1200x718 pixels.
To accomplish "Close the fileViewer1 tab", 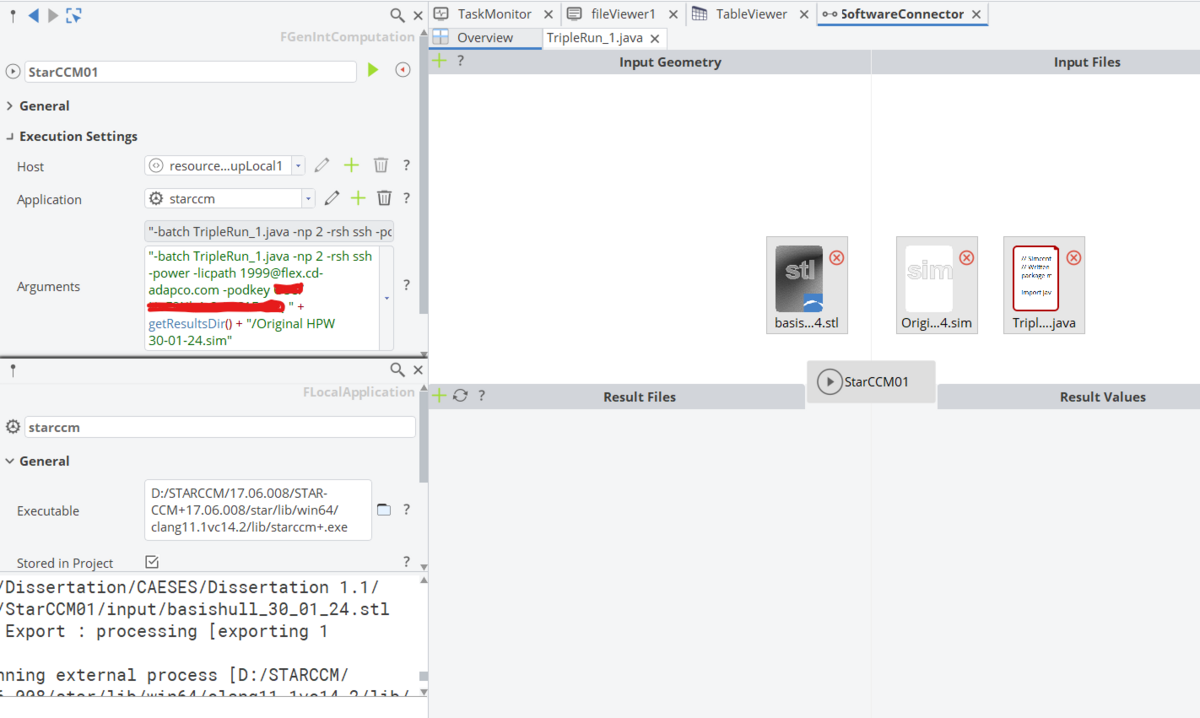I will [672, 15].
